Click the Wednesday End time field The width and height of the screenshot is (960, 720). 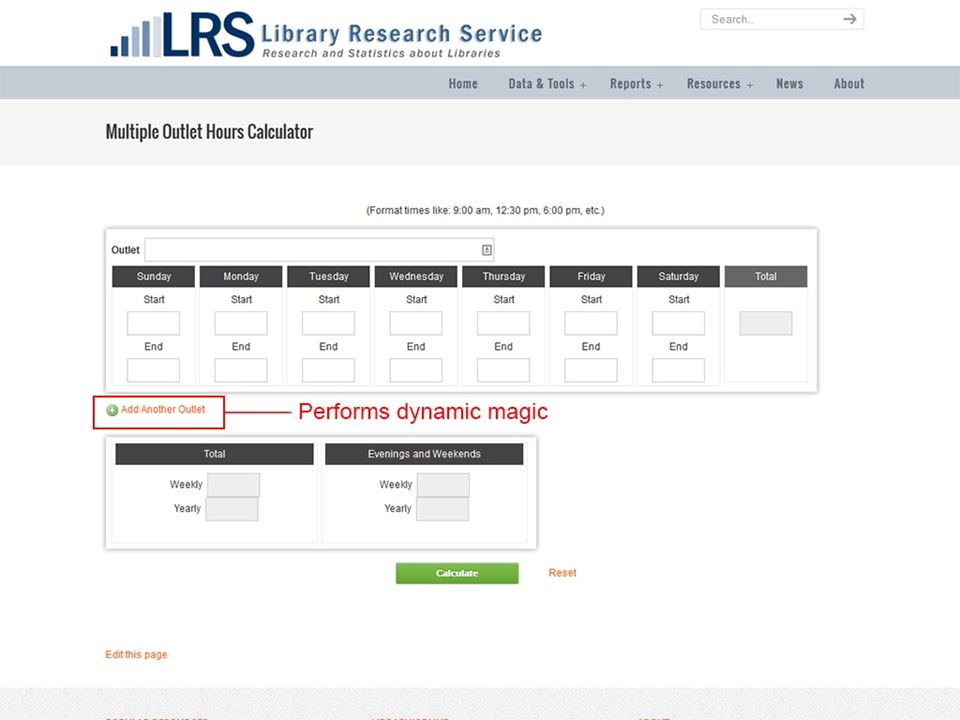click(416, 370)
